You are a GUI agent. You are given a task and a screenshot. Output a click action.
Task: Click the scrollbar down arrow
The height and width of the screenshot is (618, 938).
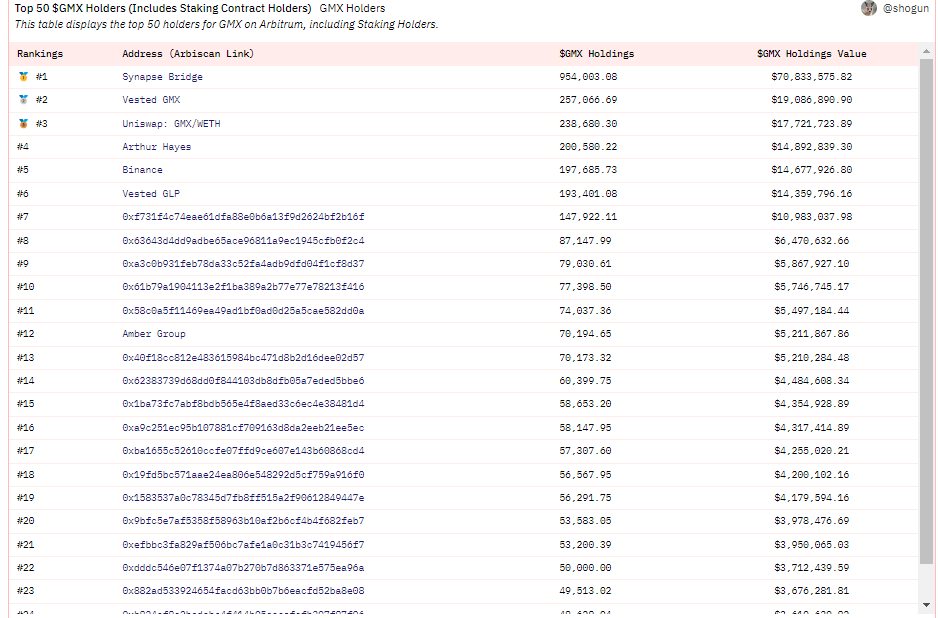coord(927,605)
